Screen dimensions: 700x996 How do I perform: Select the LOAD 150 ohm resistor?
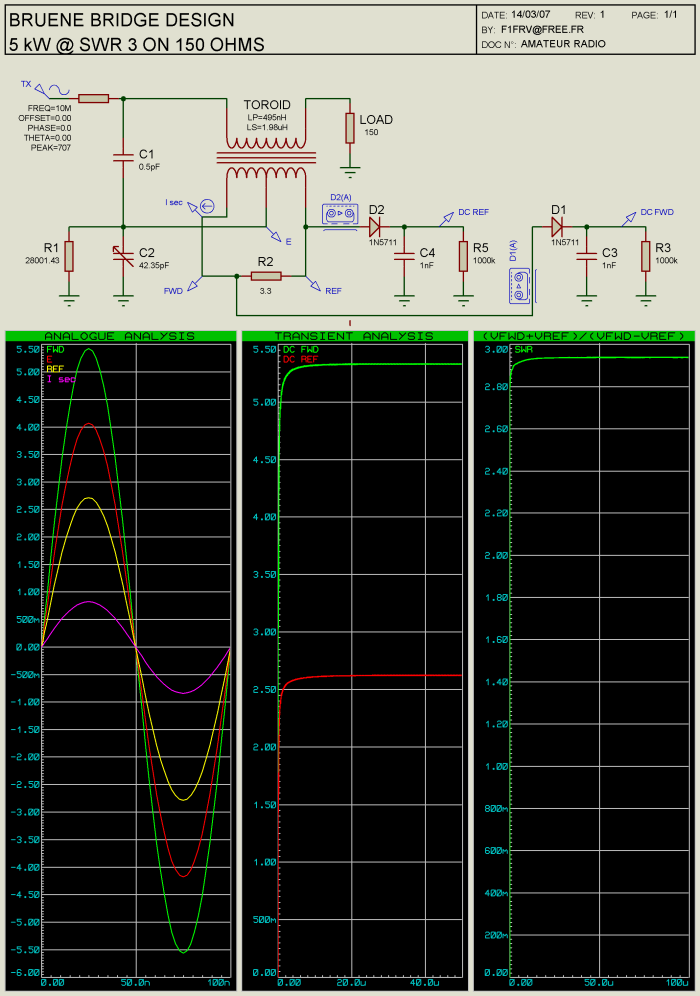click(x=349, y=127)
